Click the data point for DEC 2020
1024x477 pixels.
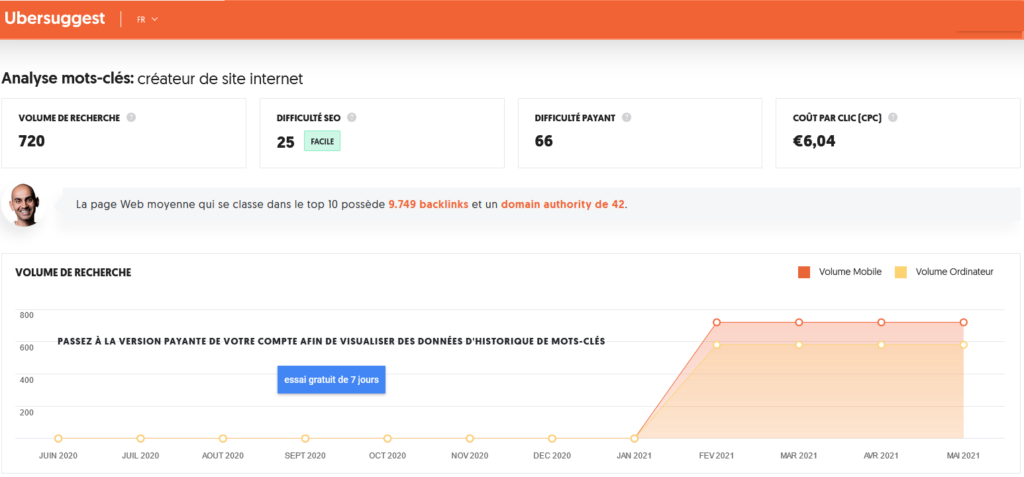[x=552, y=438]
